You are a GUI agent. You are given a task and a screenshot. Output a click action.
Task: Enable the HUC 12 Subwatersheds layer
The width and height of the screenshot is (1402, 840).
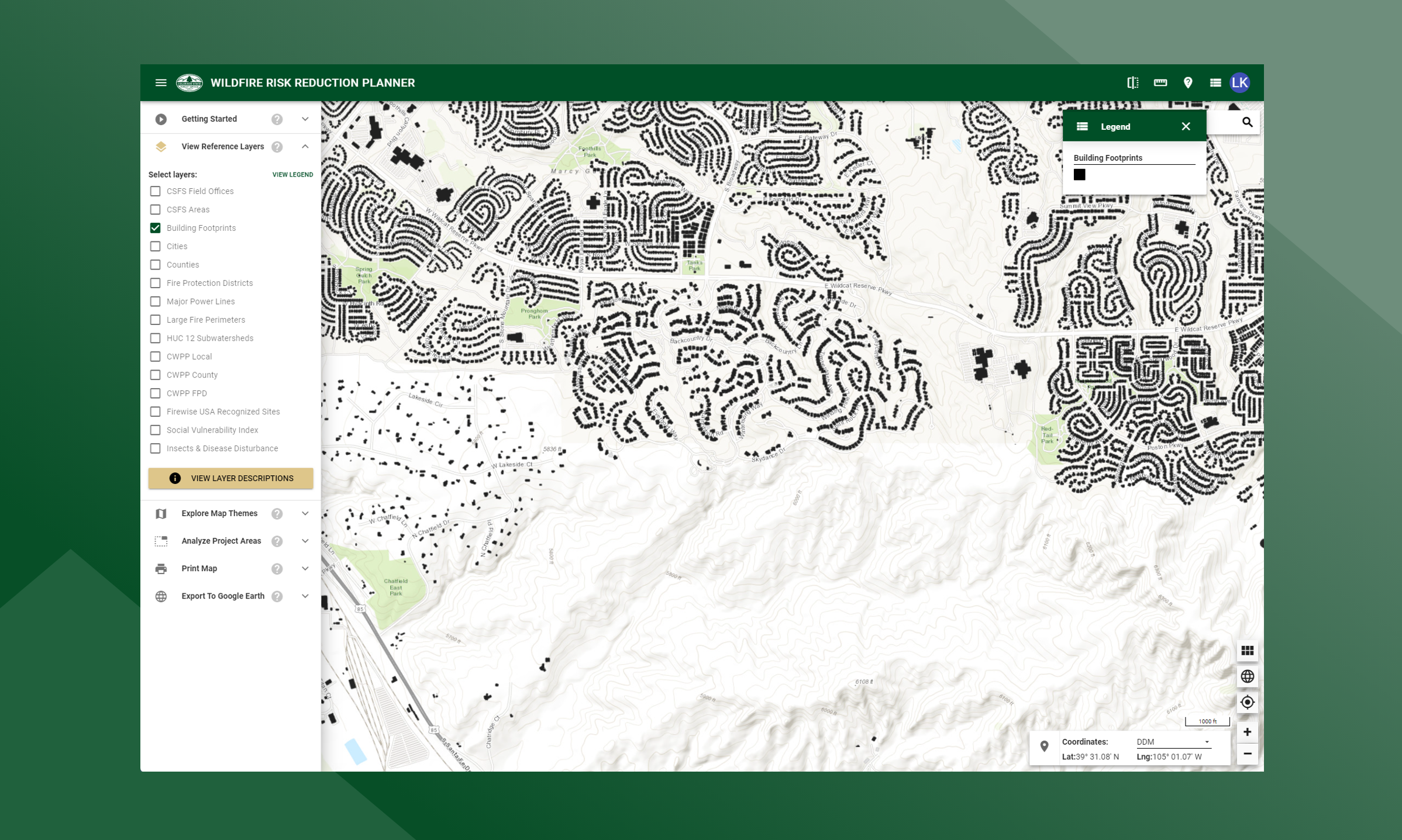[x=155, y=338]
